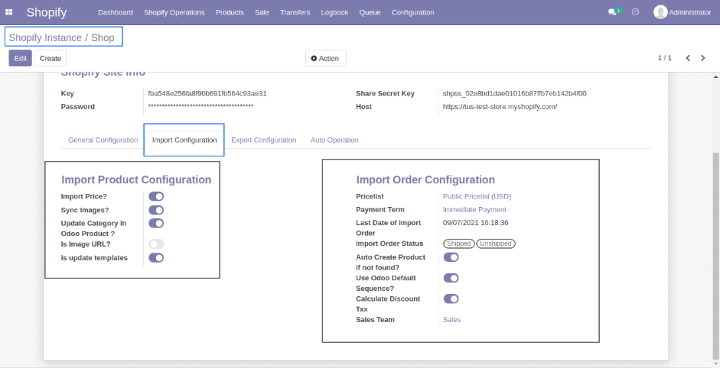Open the apps grid menu icon
This screenshot has height=368, width=720.
pos(9,12)
